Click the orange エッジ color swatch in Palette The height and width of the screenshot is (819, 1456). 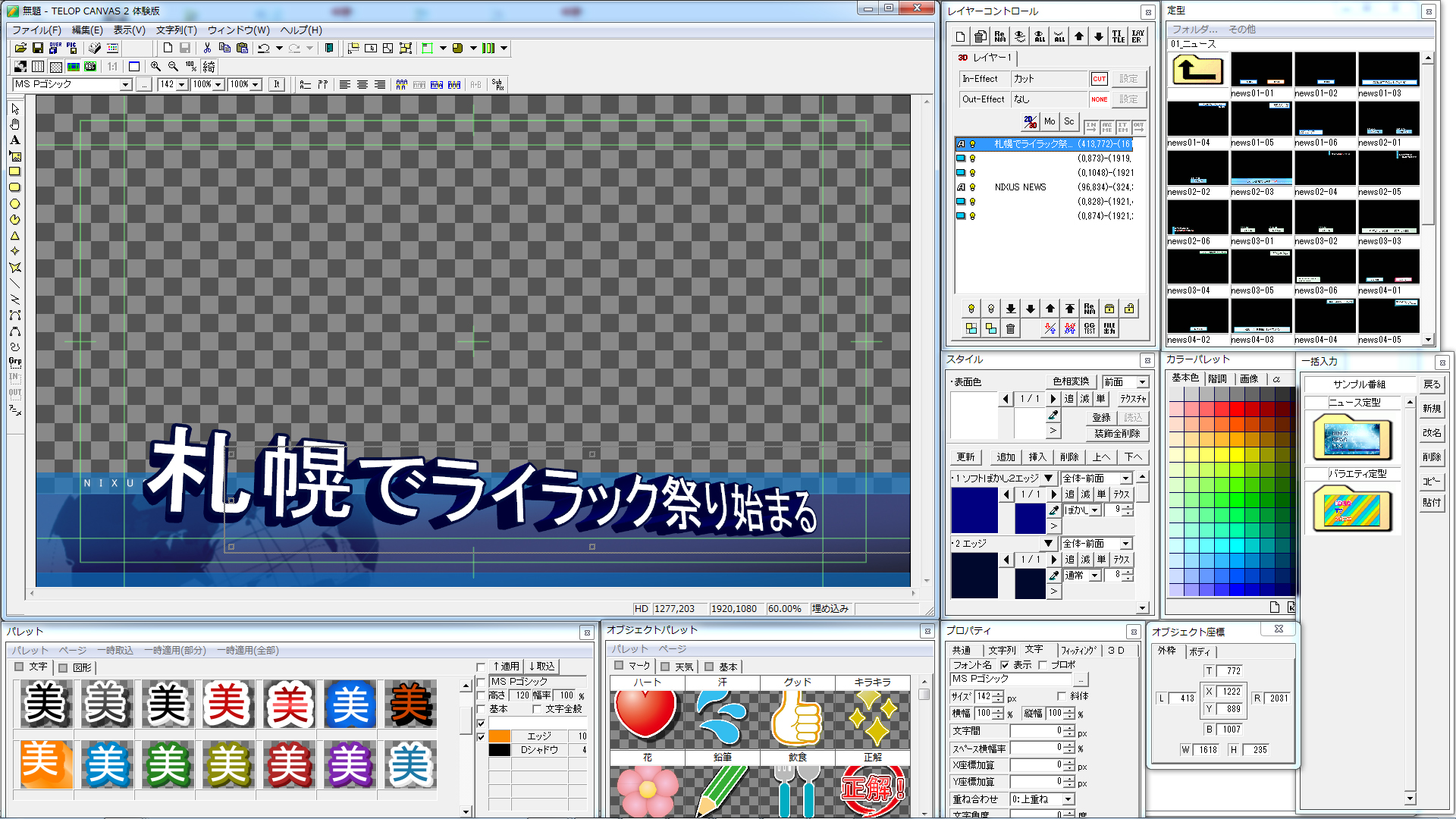pyautogui.click(x=500, y=736)
